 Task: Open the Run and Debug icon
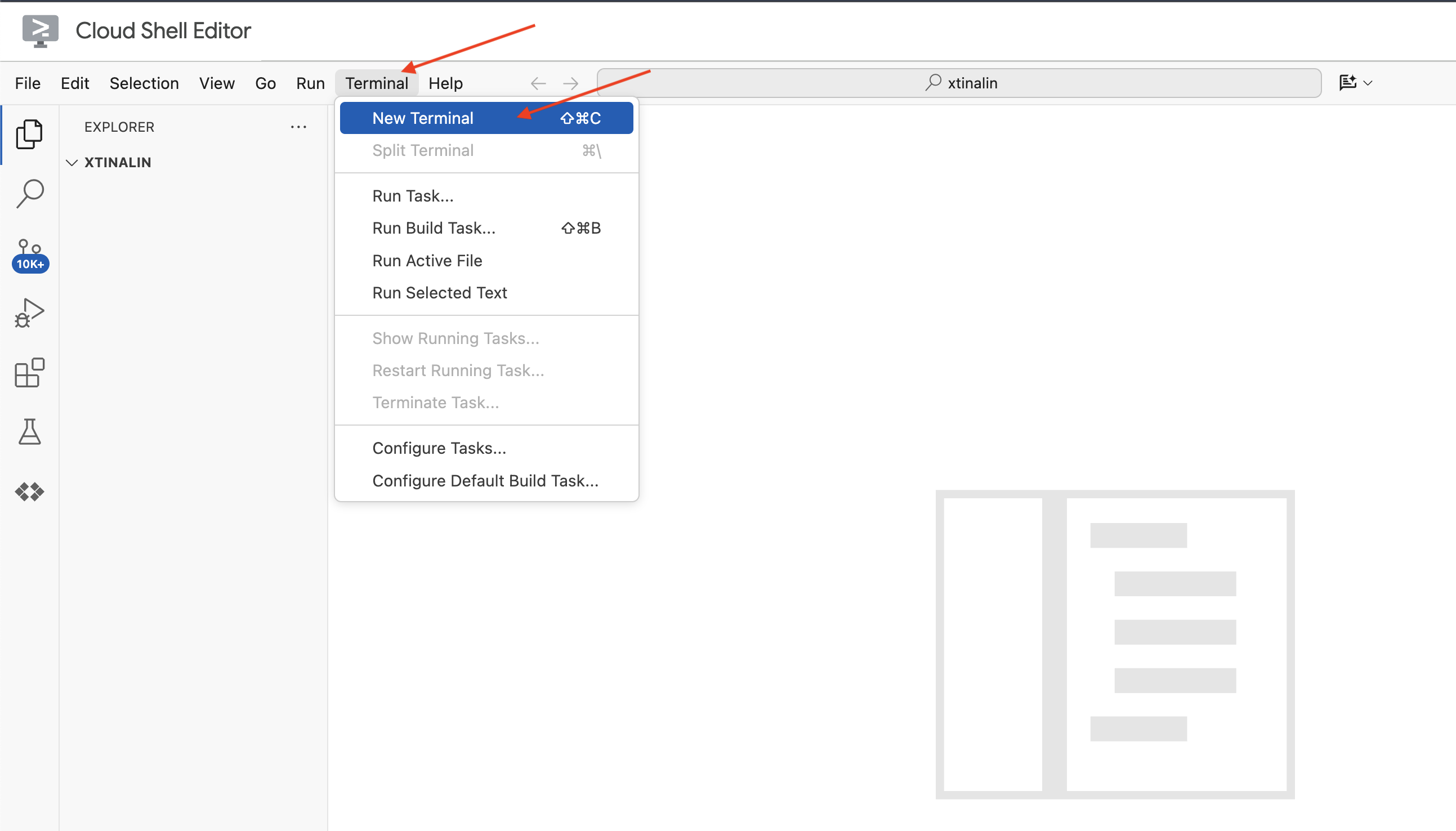[30, 314]
